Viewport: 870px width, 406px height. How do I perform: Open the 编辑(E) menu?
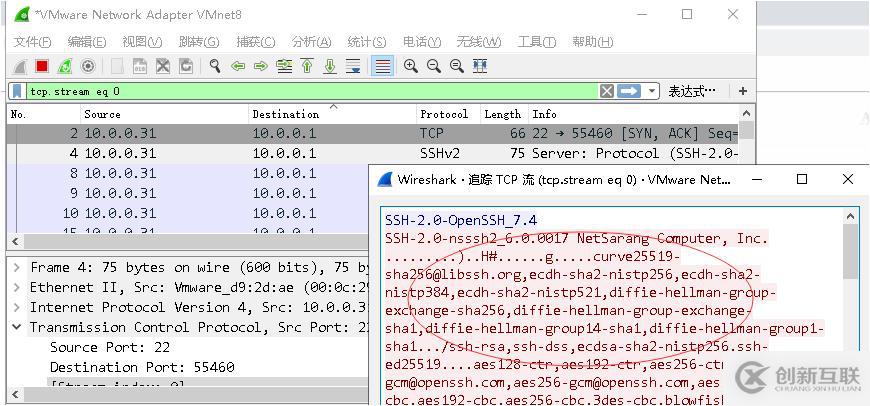click(87, 42)
